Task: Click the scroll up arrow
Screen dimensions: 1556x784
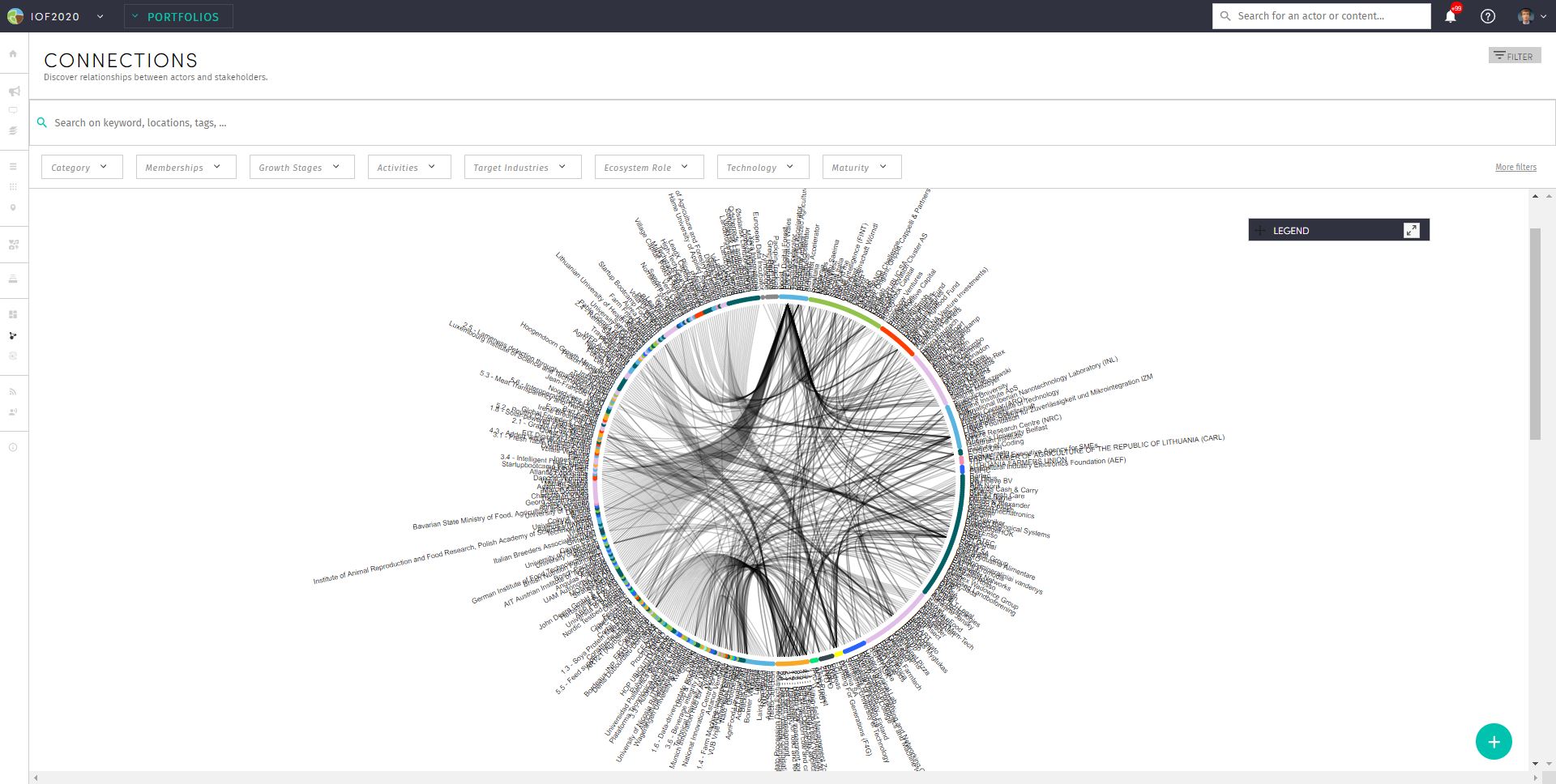Action: (1535, 196)
